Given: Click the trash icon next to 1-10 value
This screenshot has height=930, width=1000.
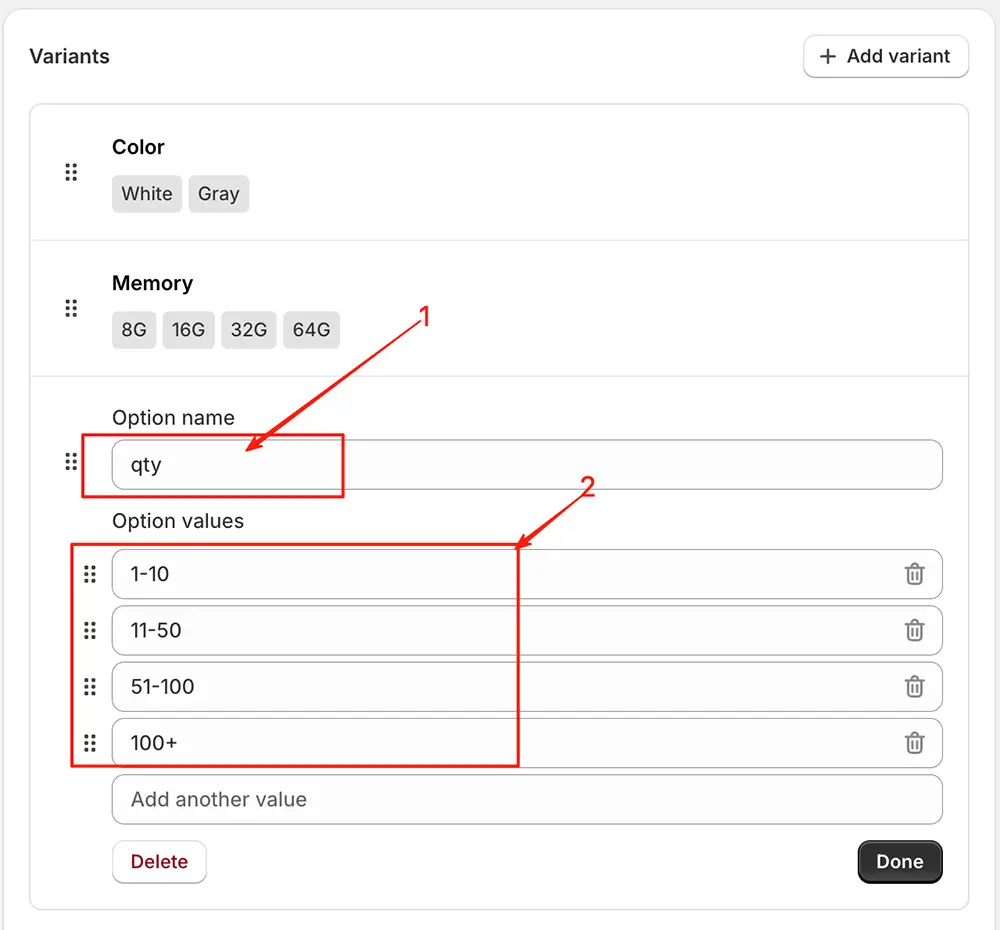Looking at the screenshot, I should coord(914,574).
